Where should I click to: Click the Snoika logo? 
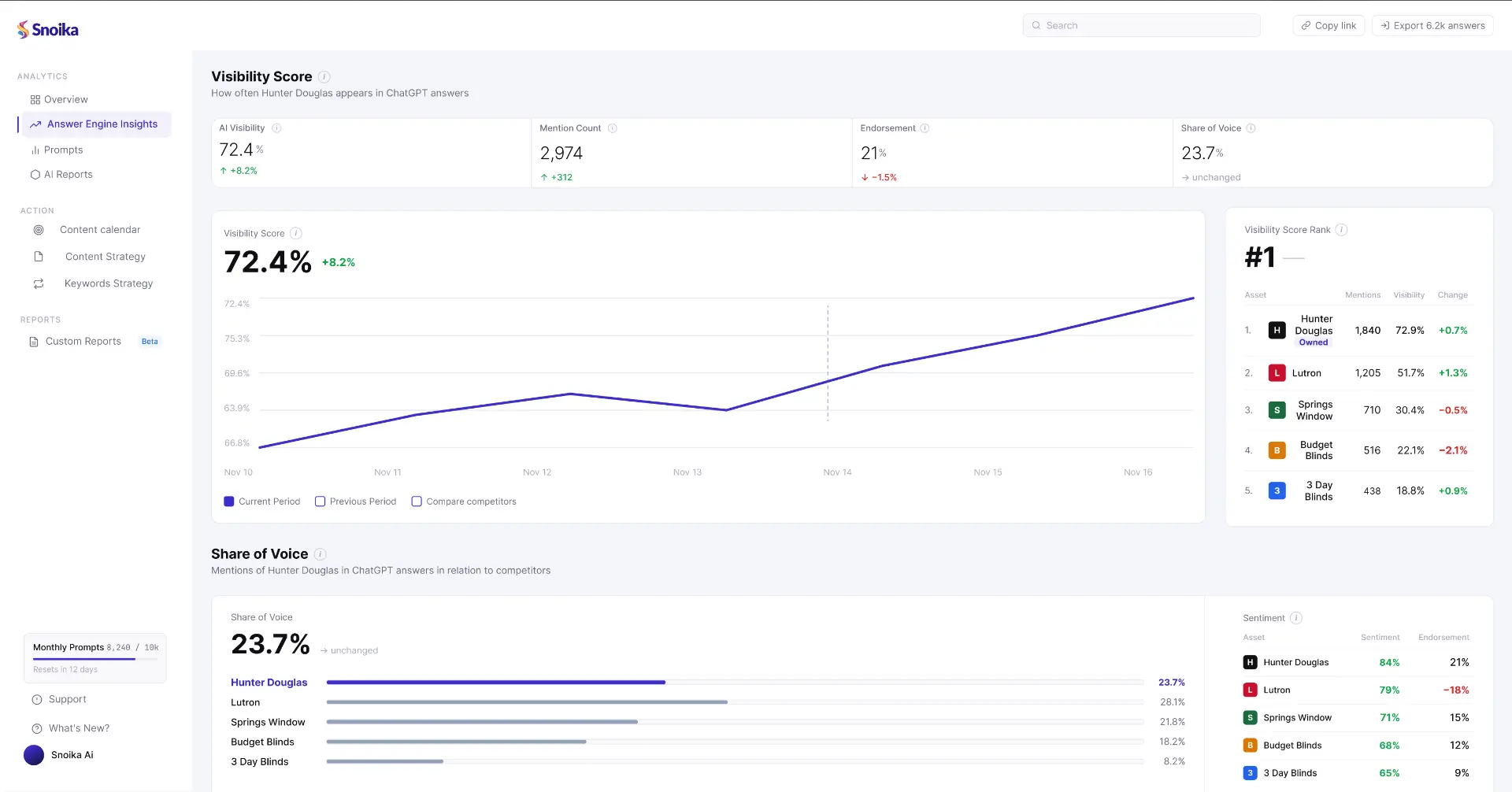(47, 28)
